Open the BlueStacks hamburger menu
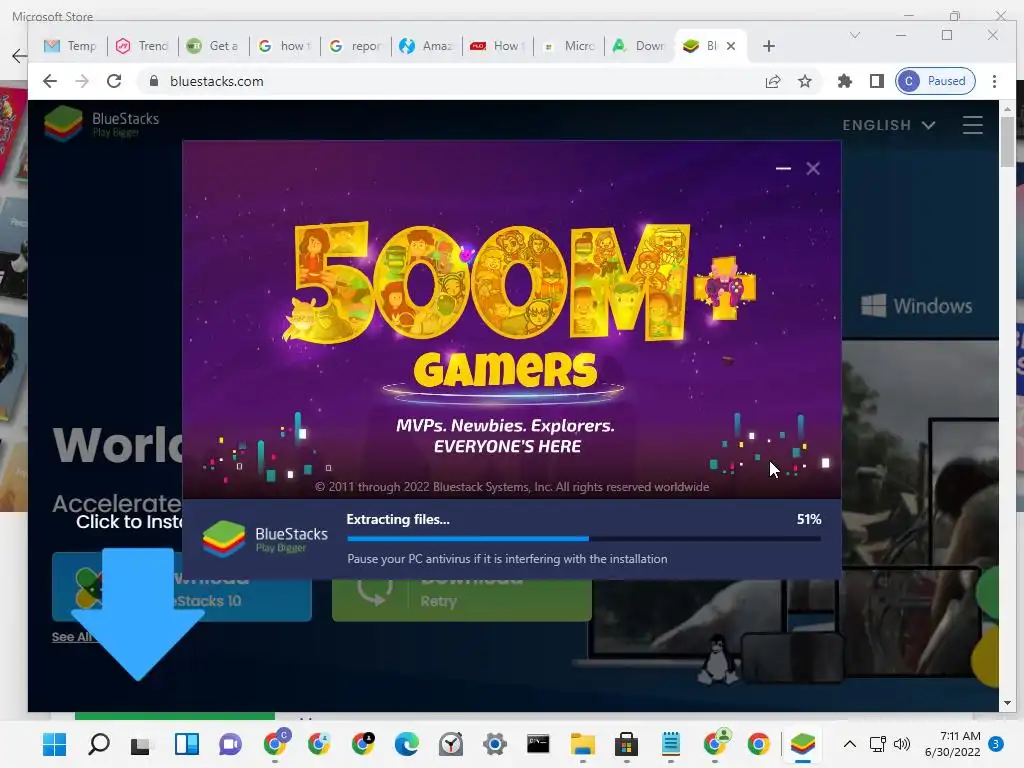This screenshot has height=768, width=1024. point(972,125)
